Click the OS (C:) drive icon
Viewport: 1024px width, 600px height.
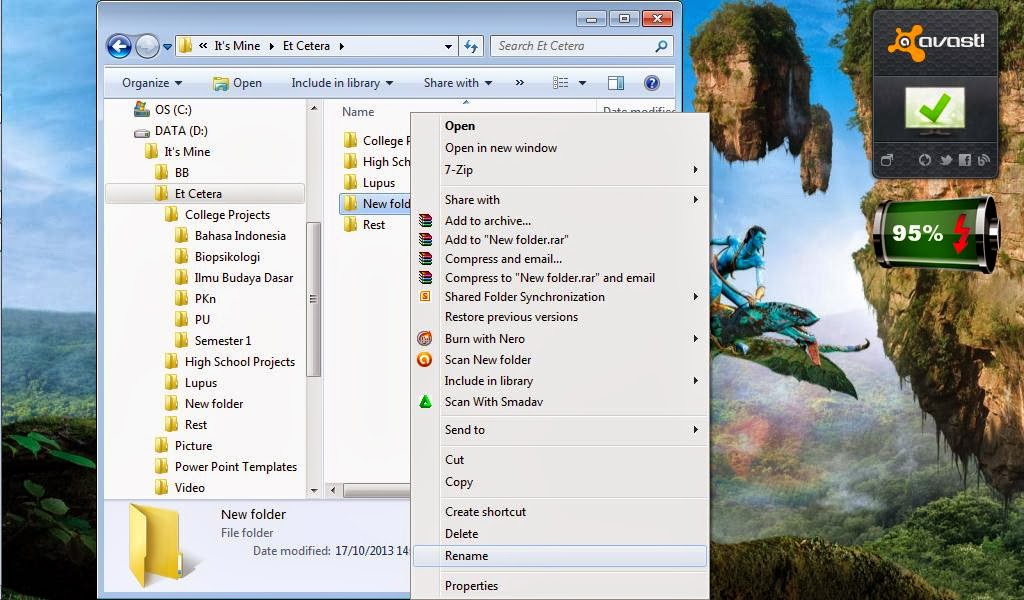(x=142, y=109)
